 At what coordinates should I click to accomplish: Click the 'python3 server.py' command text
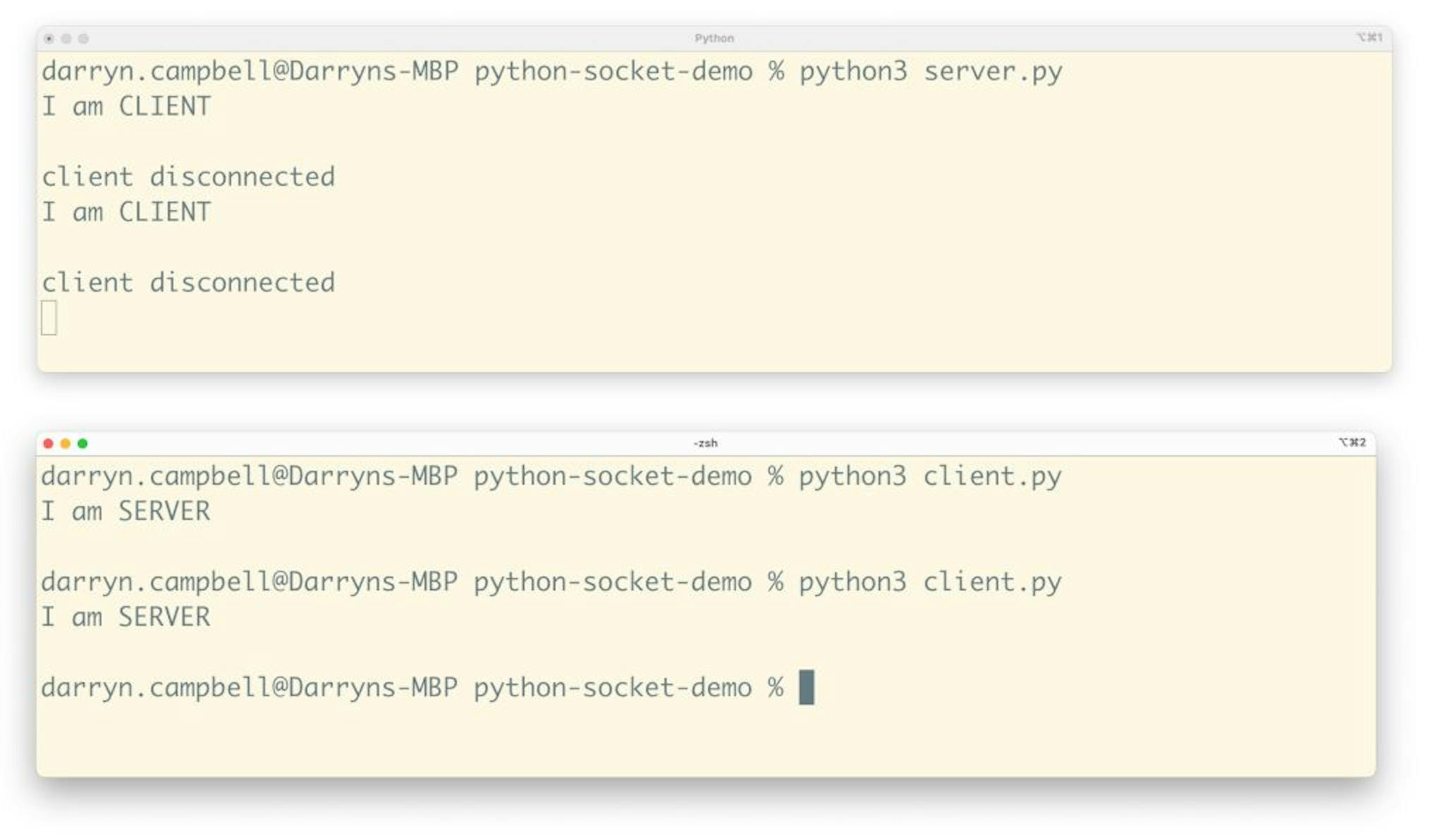pyautogui.click(x=930, y=72)
